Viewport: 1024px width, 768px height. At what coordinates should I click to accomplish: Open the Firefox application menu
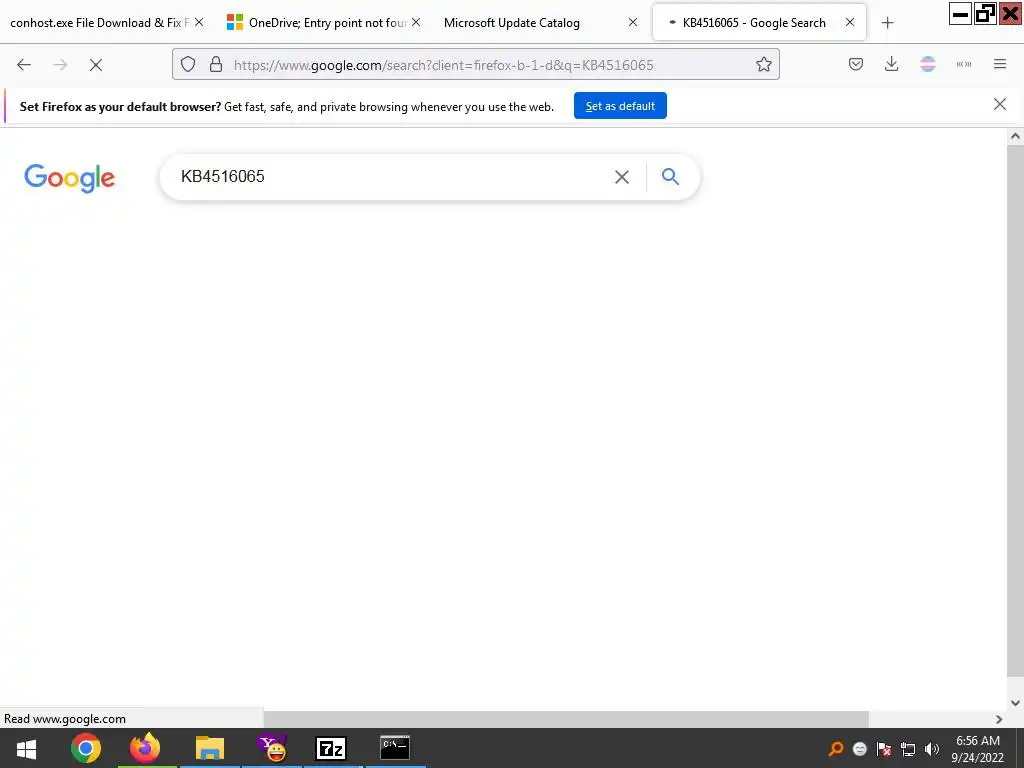[x=1000, y=64]
